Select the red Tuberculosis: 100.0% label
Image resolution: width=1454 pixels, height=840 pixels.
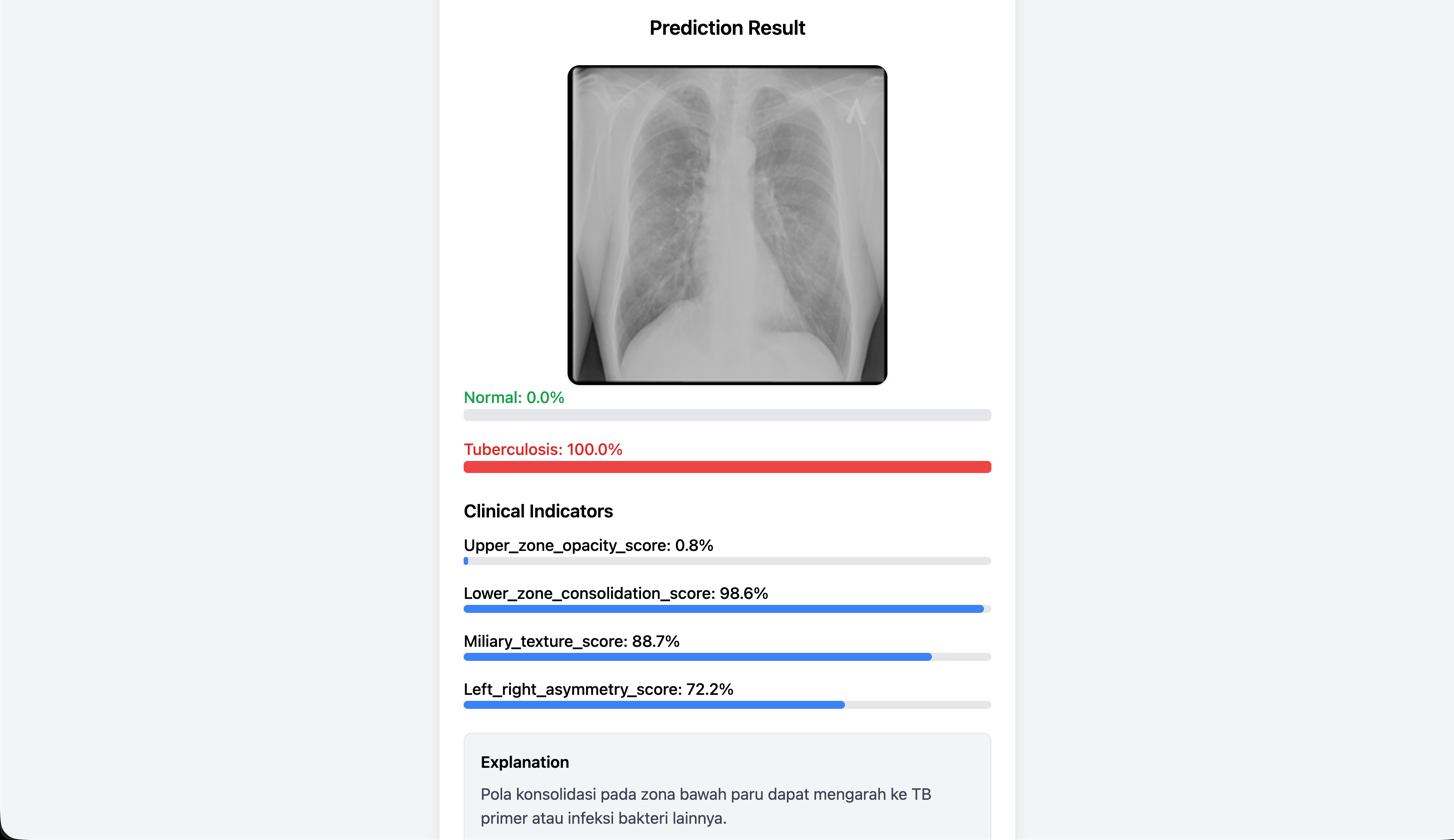pos(543,449)
